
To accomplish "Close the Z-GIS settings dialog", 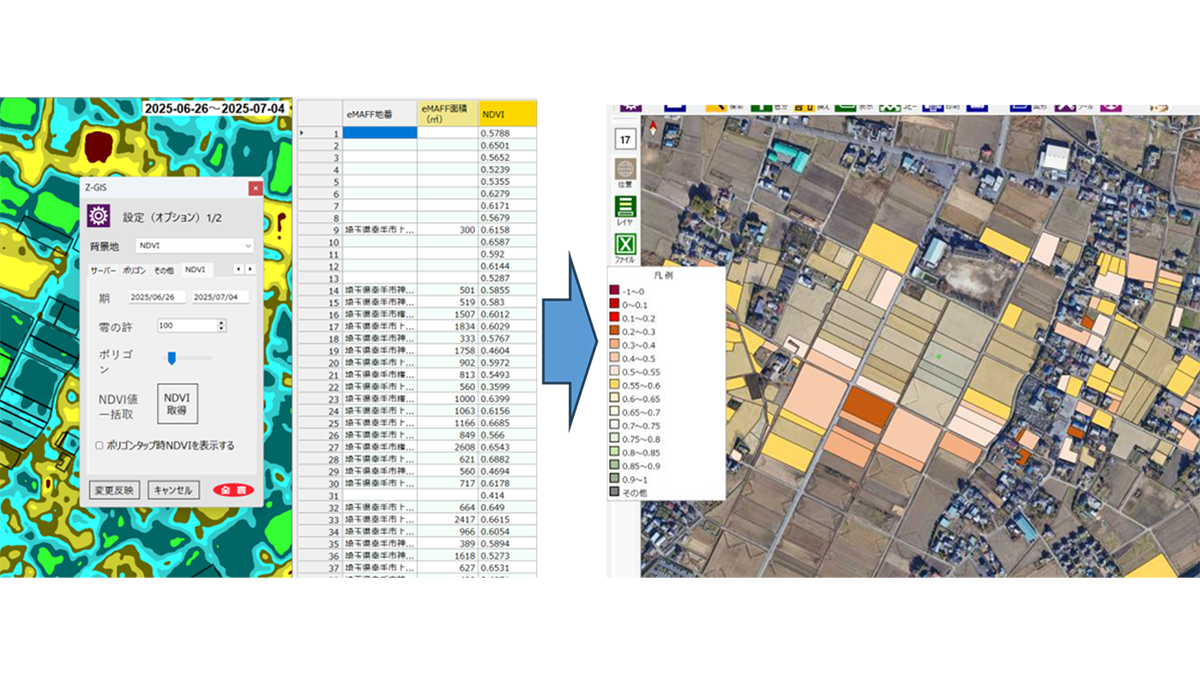I will [x=256, y=187].
